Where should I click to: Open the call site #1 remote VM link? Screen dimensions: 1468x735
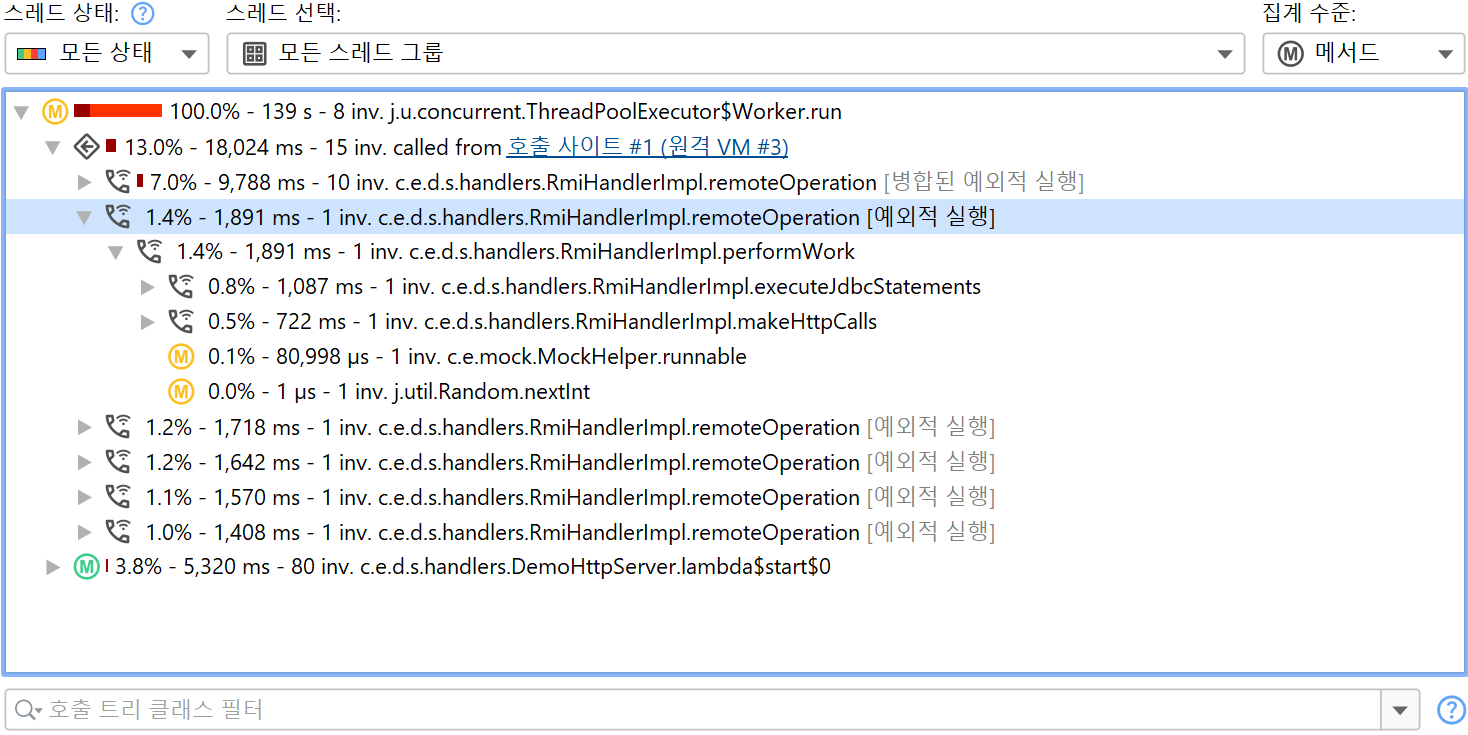647,148
